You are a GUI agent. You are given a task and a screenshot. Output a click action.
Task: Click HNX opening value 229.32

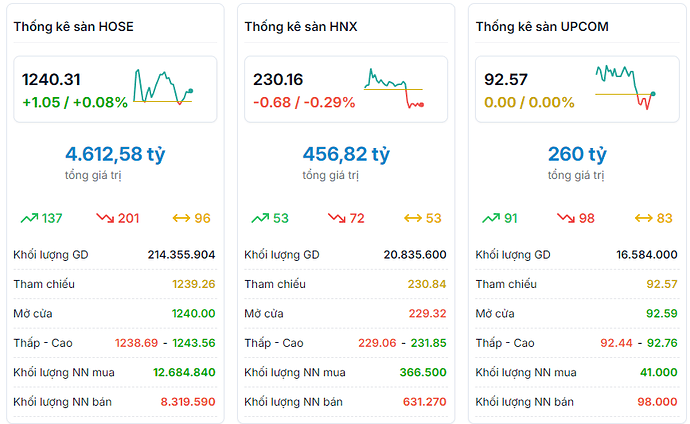pyautogui.click(x=427, y=314)
